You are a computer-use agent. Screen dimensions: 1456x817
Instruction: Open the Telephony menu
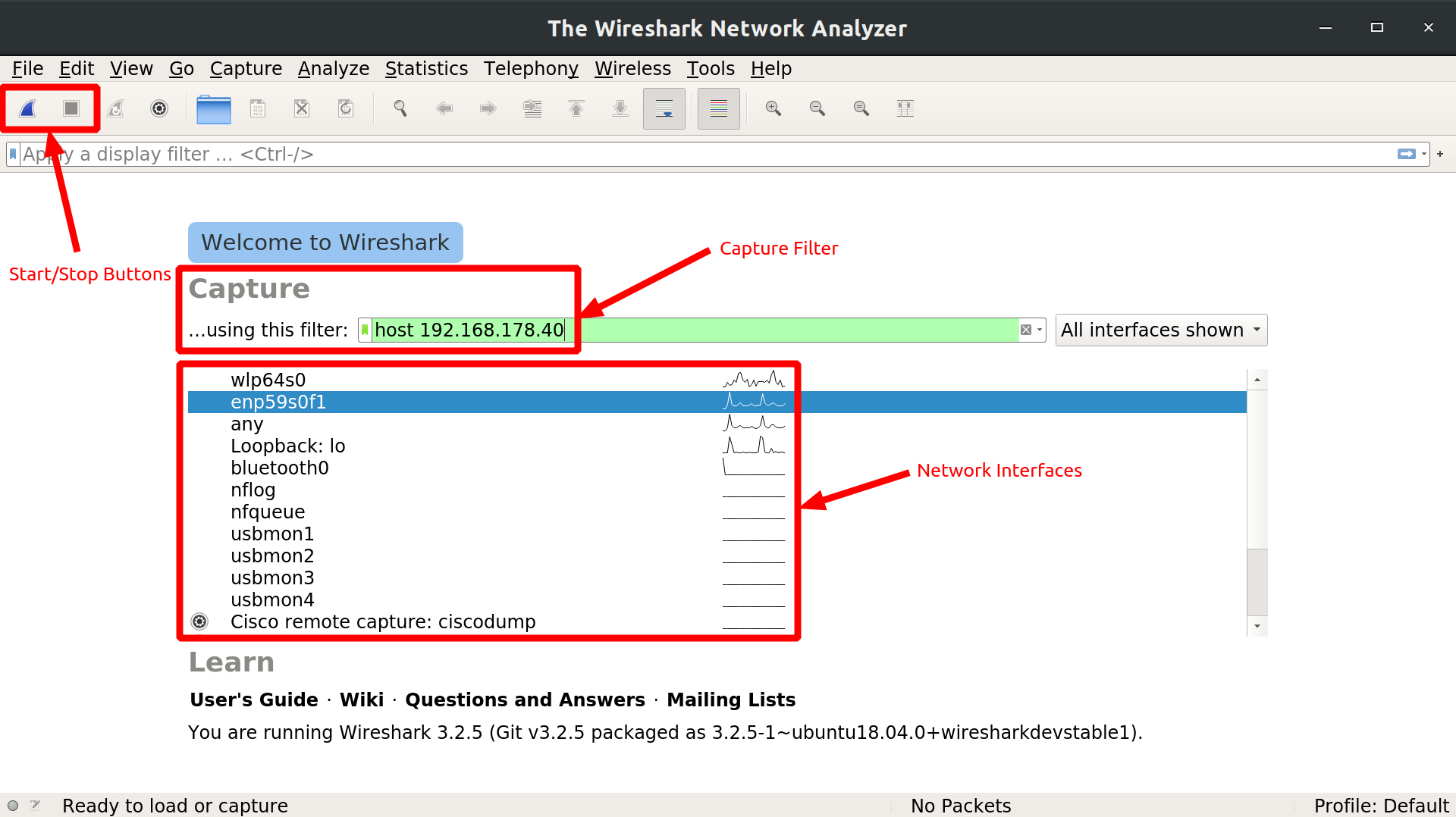point(531,68)
